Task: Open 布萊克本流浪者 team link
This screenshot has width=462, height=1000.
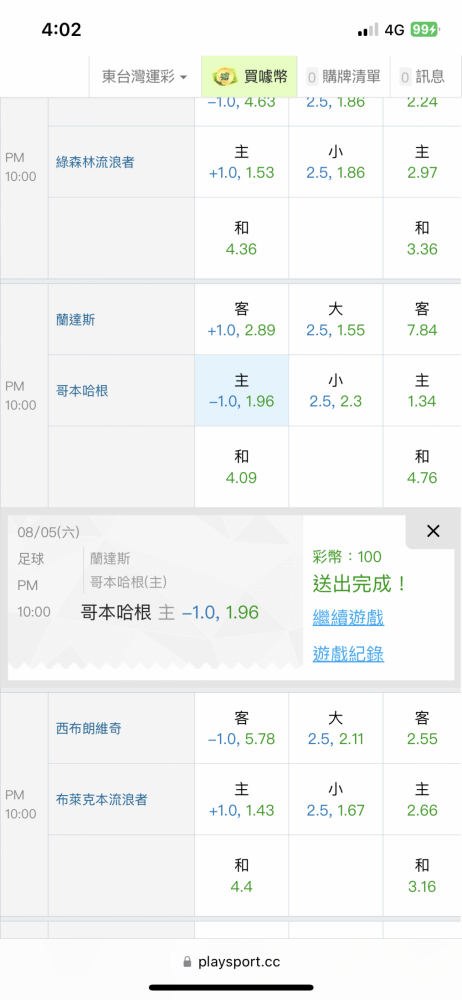Action: [x=101, y=799]
